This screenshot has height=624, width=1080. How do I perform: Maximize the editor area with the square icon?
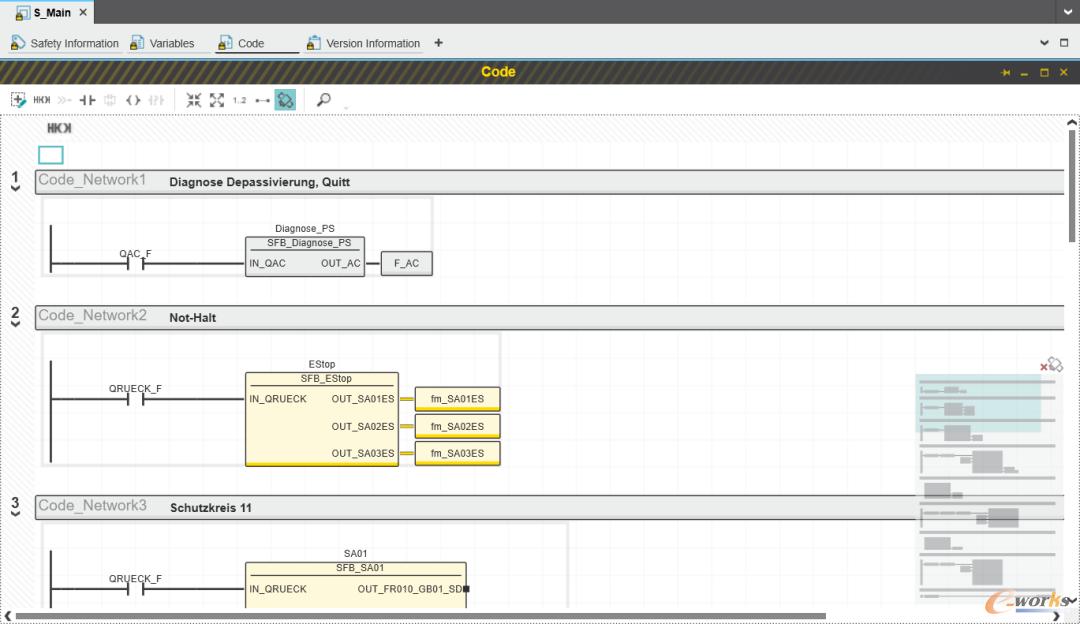tap(1064, 43)
